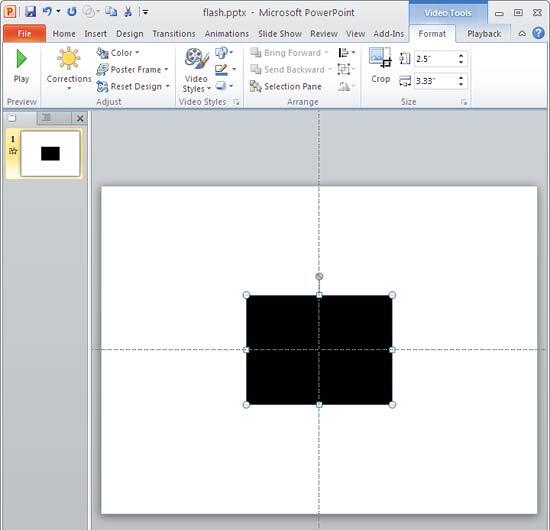Click the Cut scissors icon
This screenshot has width=550, height=530.
pyautogui.click(x=128, y=12)
